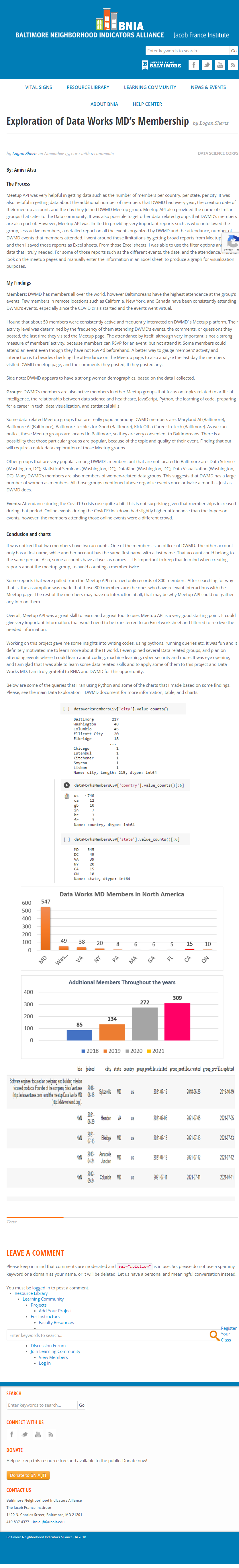This screenshot has width=239, height=1568.
Task: Click footer Twitter icon
Action: [x=24, y=1434]
